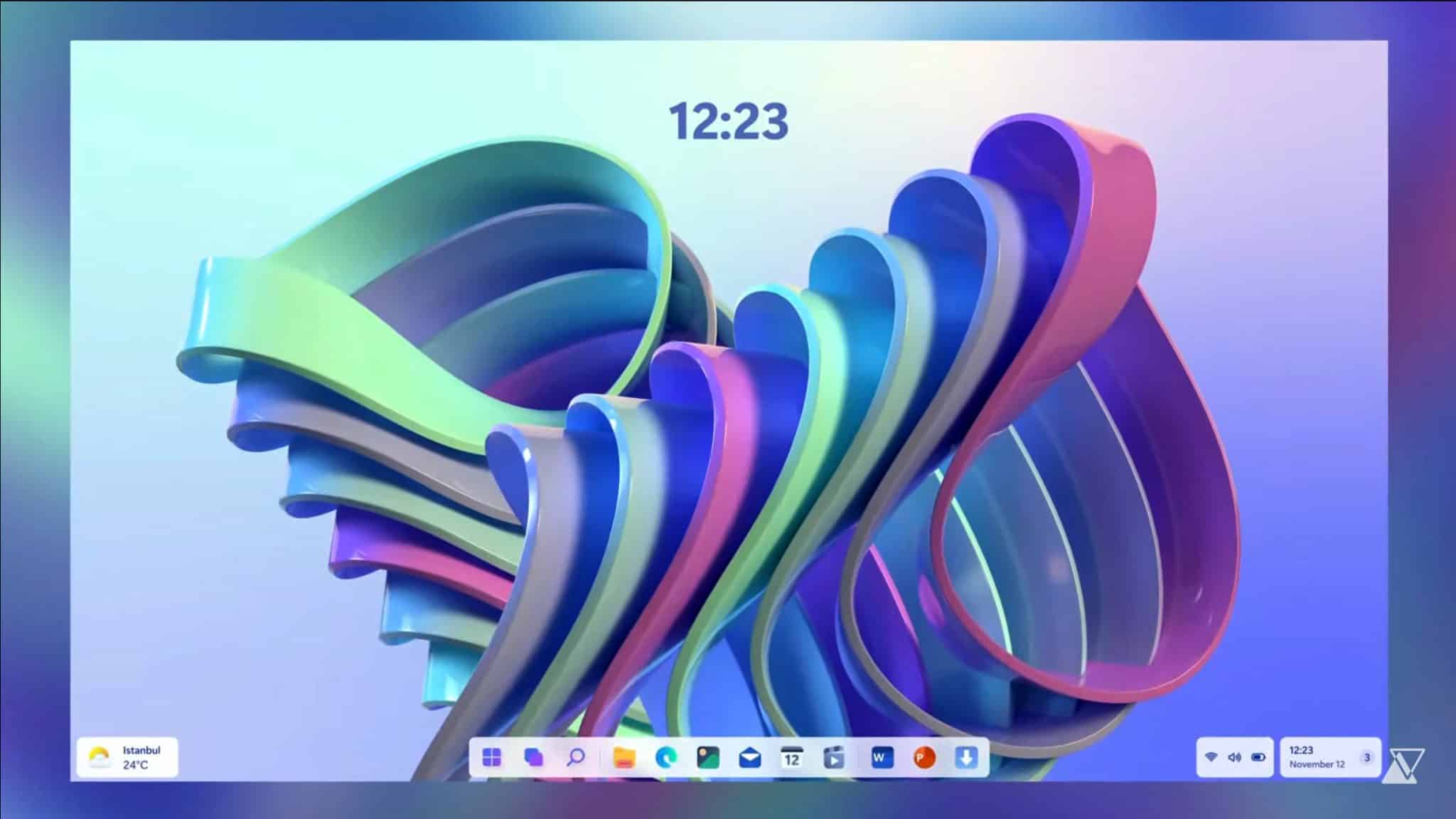Viewport: 1456px width, 819px height.
Task: Open the Photos app
Action: click(x=708, y=757)
